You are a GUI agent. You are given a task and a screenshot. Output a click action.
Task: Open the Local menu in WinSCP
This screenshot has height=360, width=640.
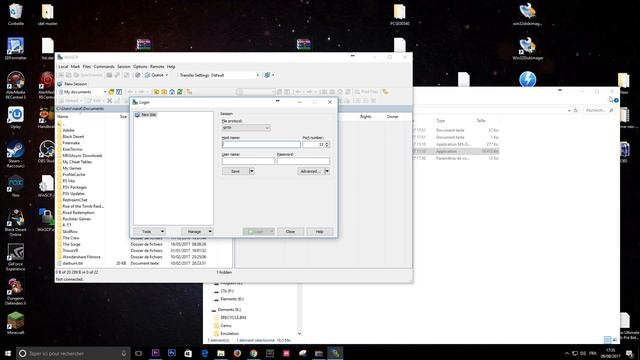coord(63,67)
